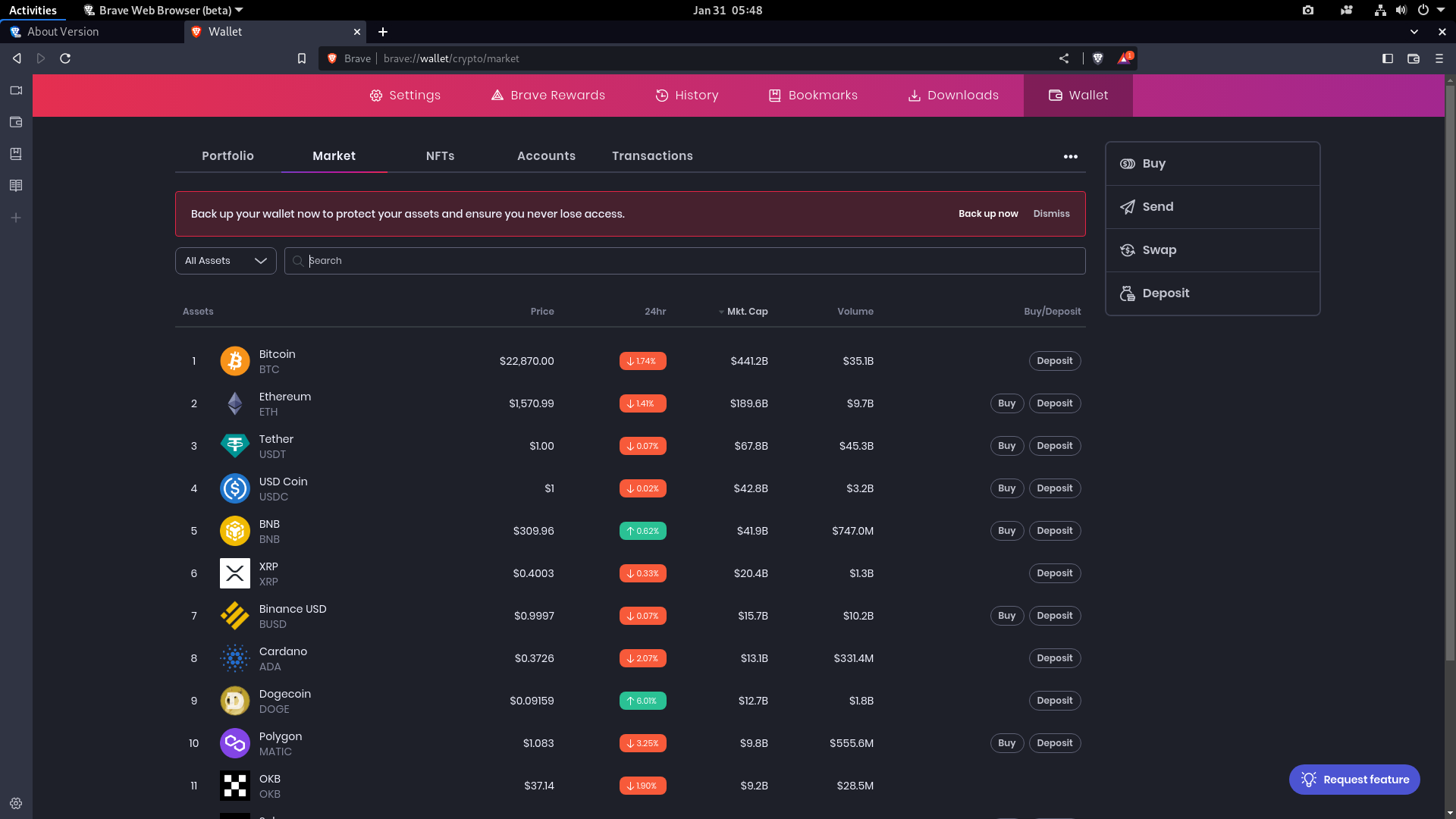Expand the All Assets dropdown
The width and height of the screenshot is (1456, 819).
tap(224, 260)
